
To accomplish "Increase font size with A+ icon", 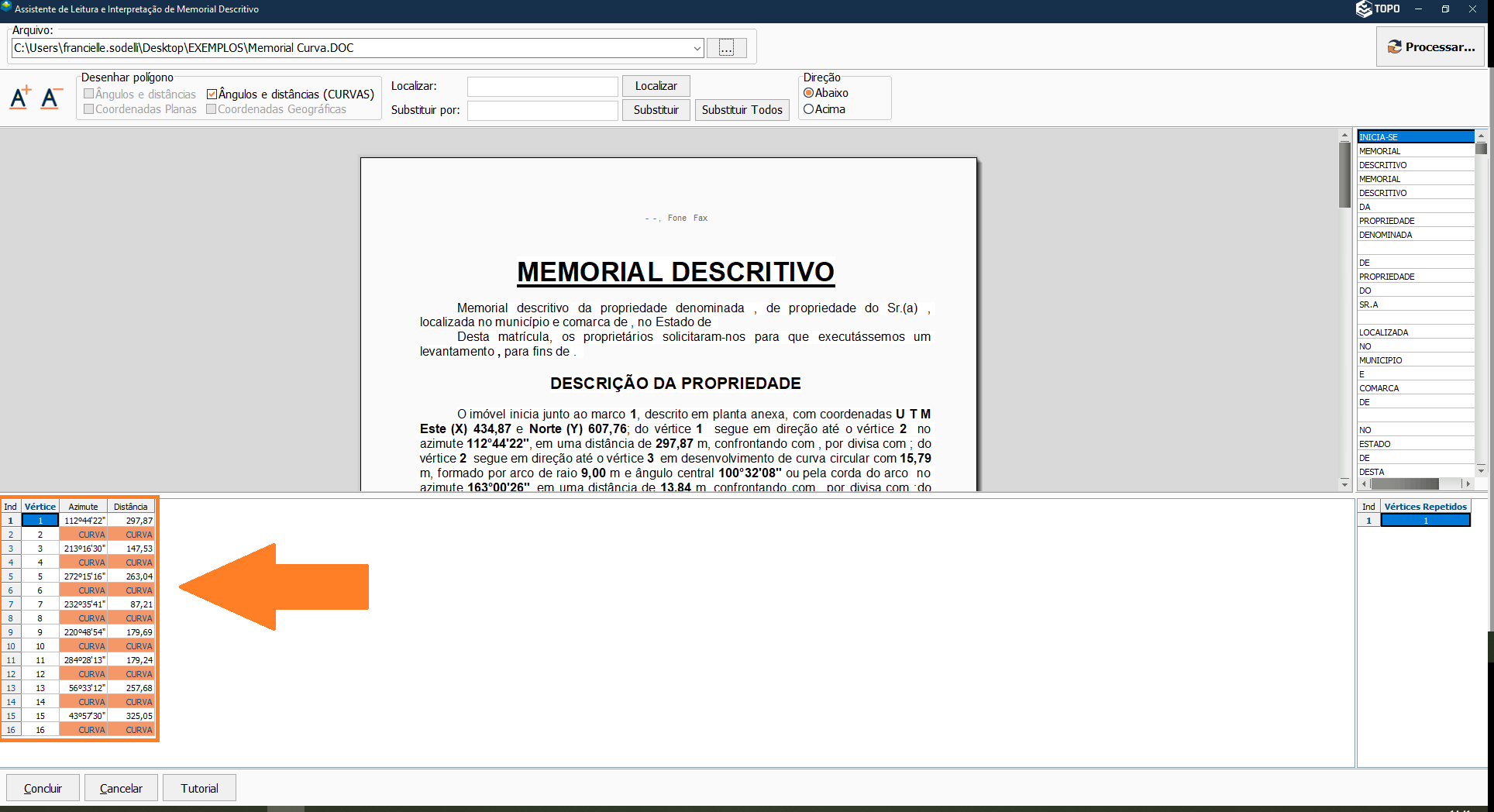I will [x=21, y=98].
